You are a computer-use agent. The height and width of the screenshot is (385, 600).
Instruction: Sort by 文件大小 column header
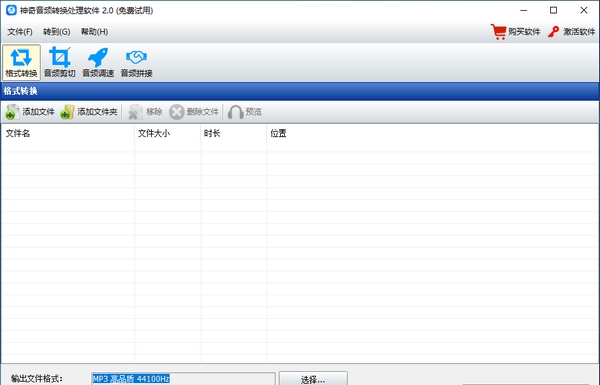(168, 133)
